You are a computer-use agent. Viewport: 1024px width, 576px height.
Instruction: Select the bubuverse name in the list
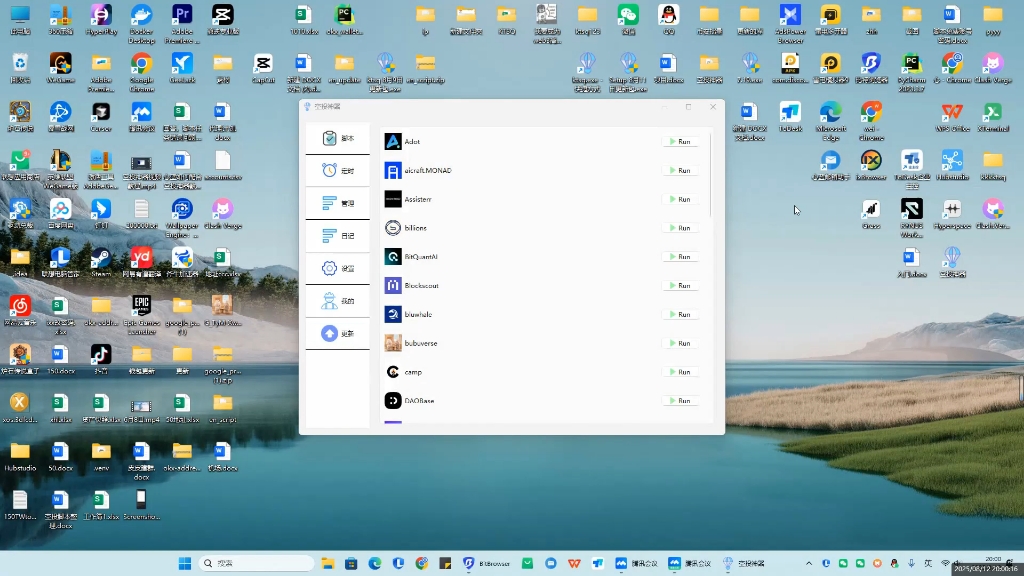pyautogui.click(x=421, y=343)
